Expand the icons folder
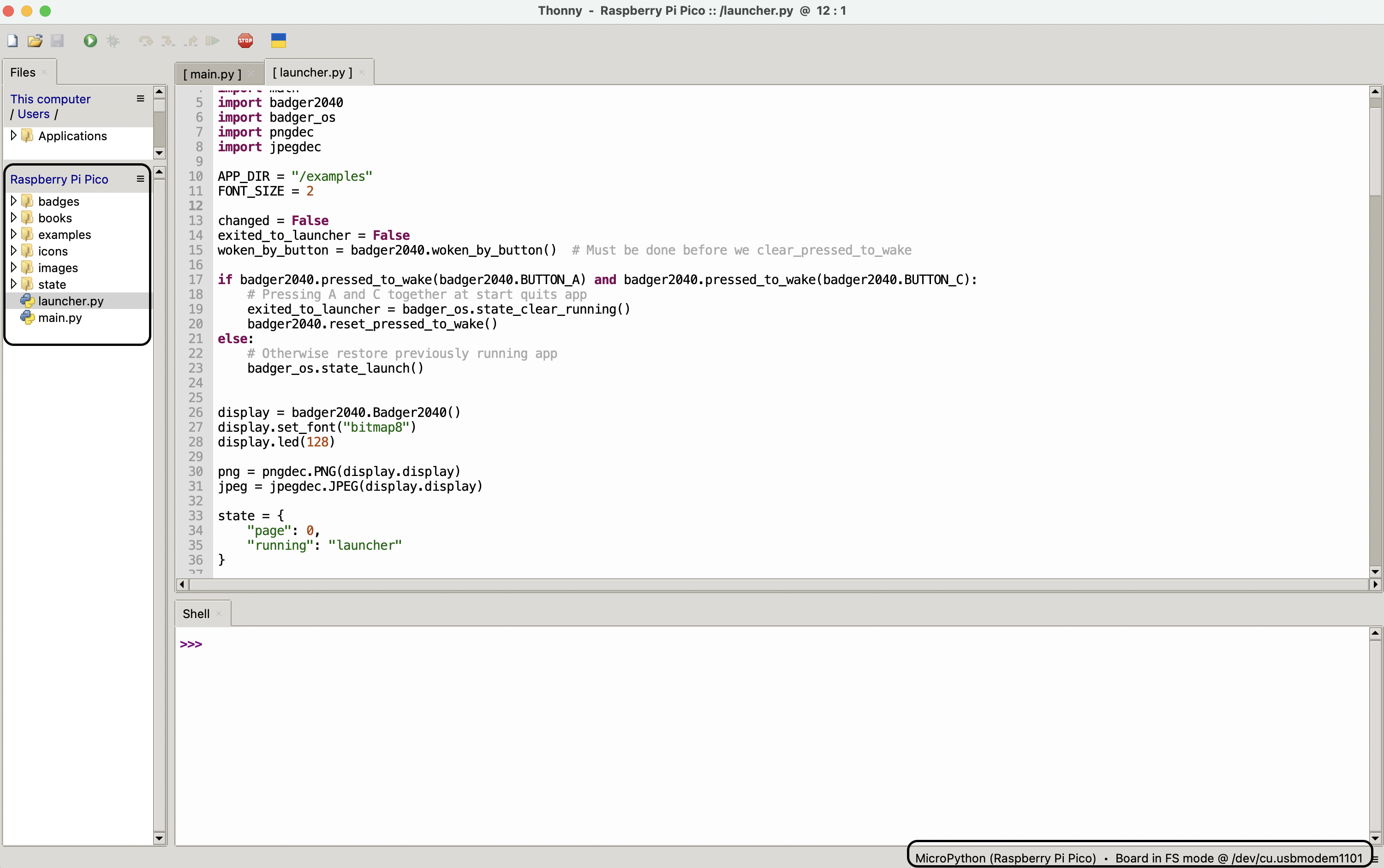 14,251
